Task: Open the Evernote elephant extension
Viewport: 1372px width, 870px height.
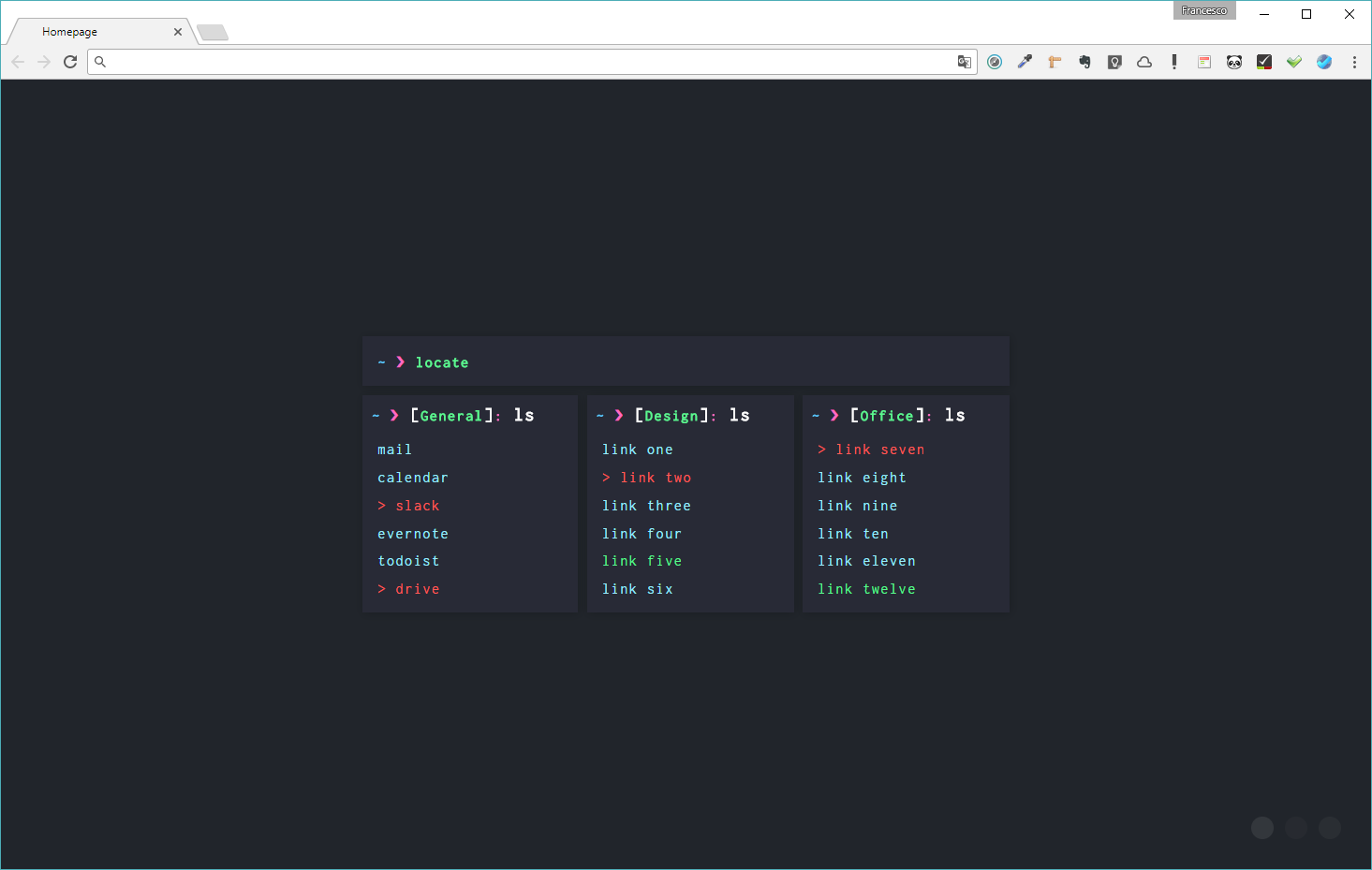Action: (x=1084, y=62)
